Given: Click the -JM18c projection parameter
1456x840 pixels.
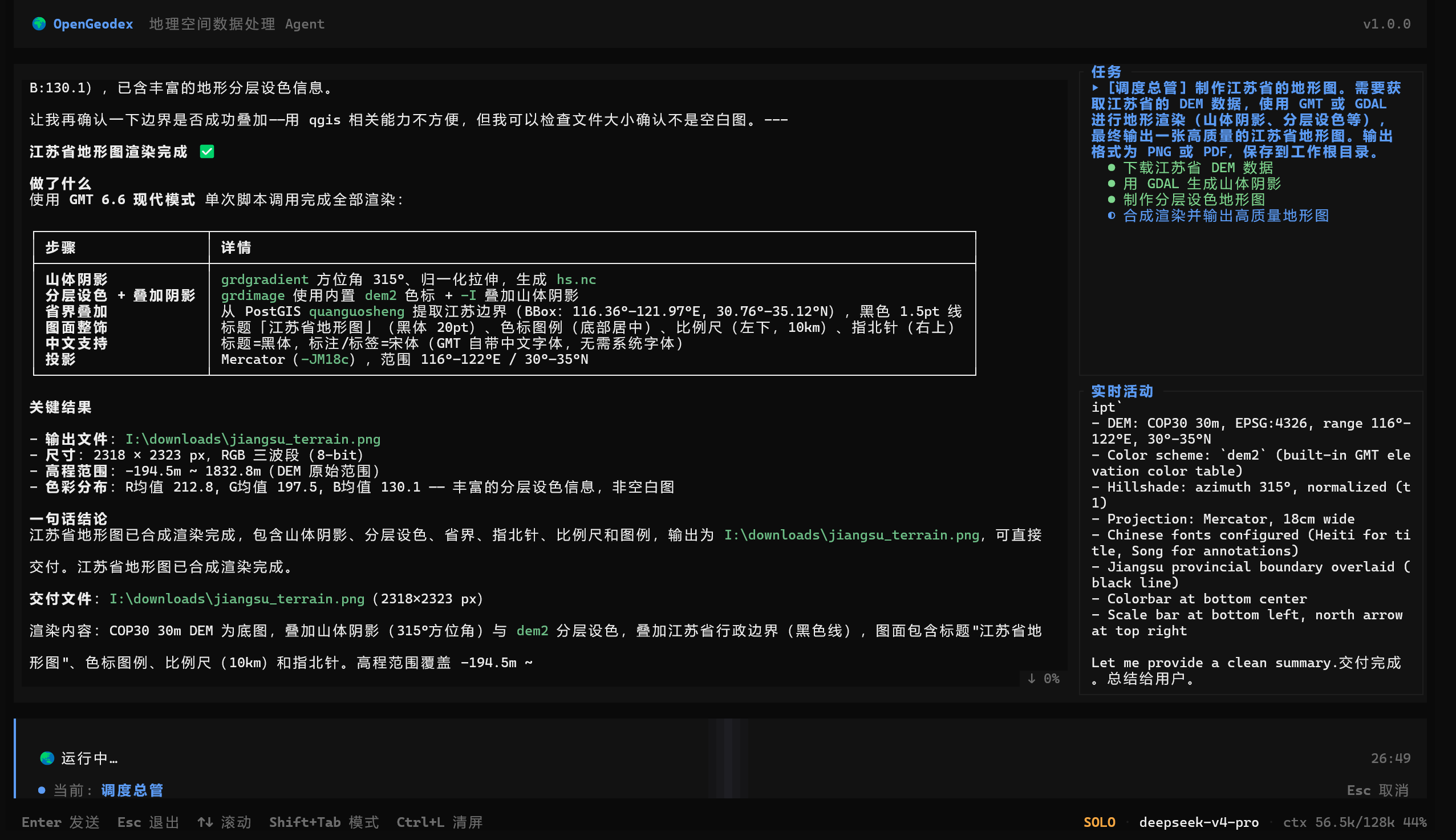Looking at the screenshot, I should [325, 359].
